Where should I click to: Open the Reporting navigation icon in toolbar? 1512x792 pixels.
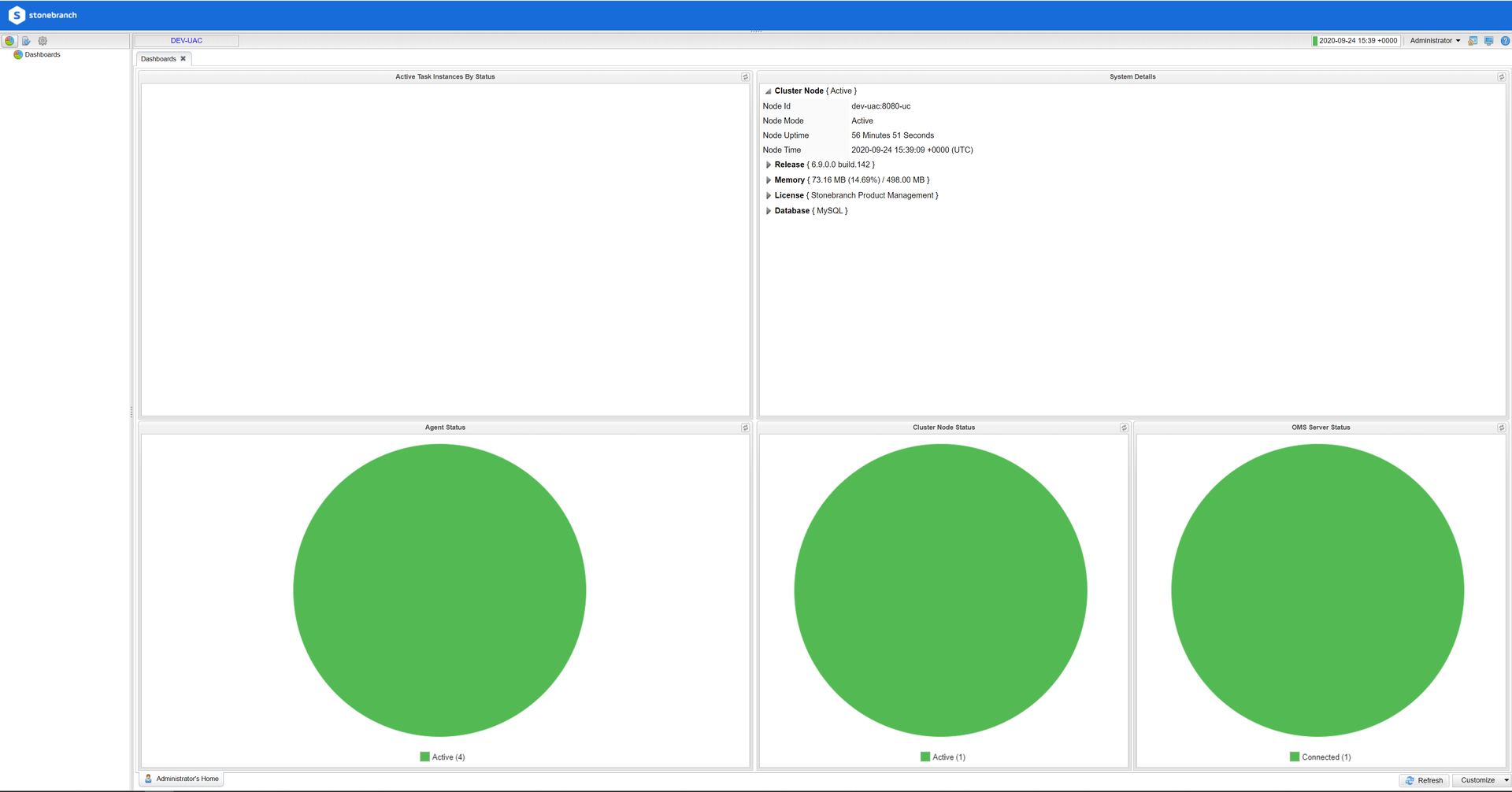[26, 41]
